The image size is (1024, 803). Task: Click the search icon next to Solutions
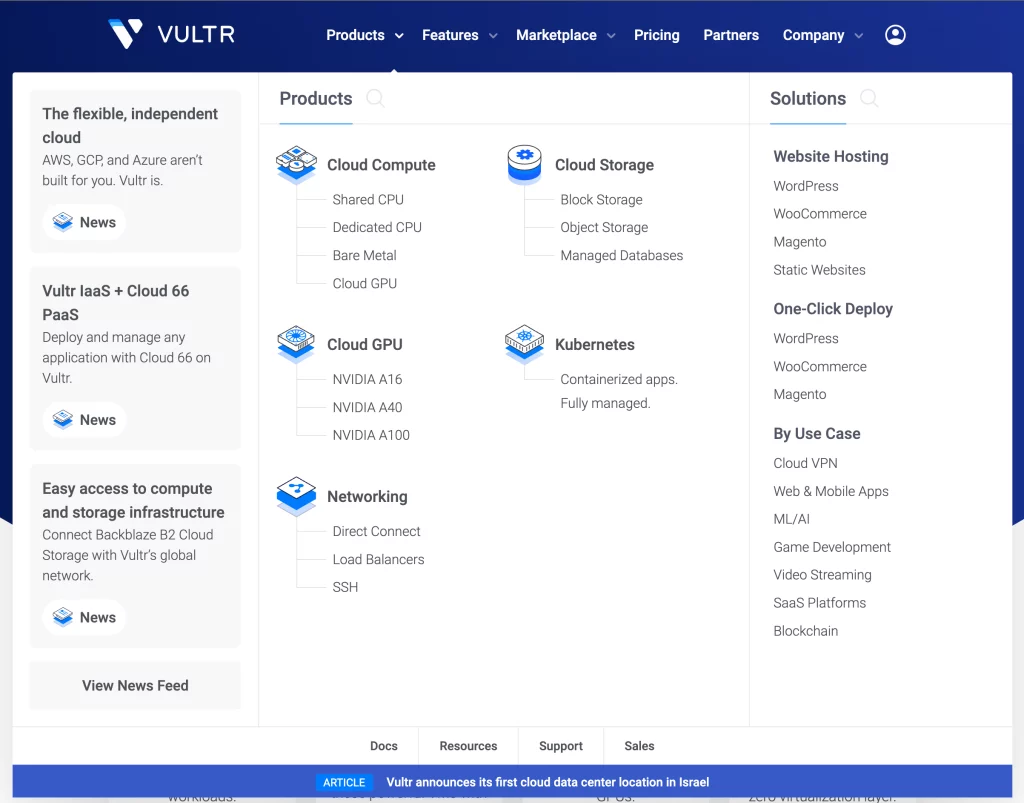(x=869, y=99)
